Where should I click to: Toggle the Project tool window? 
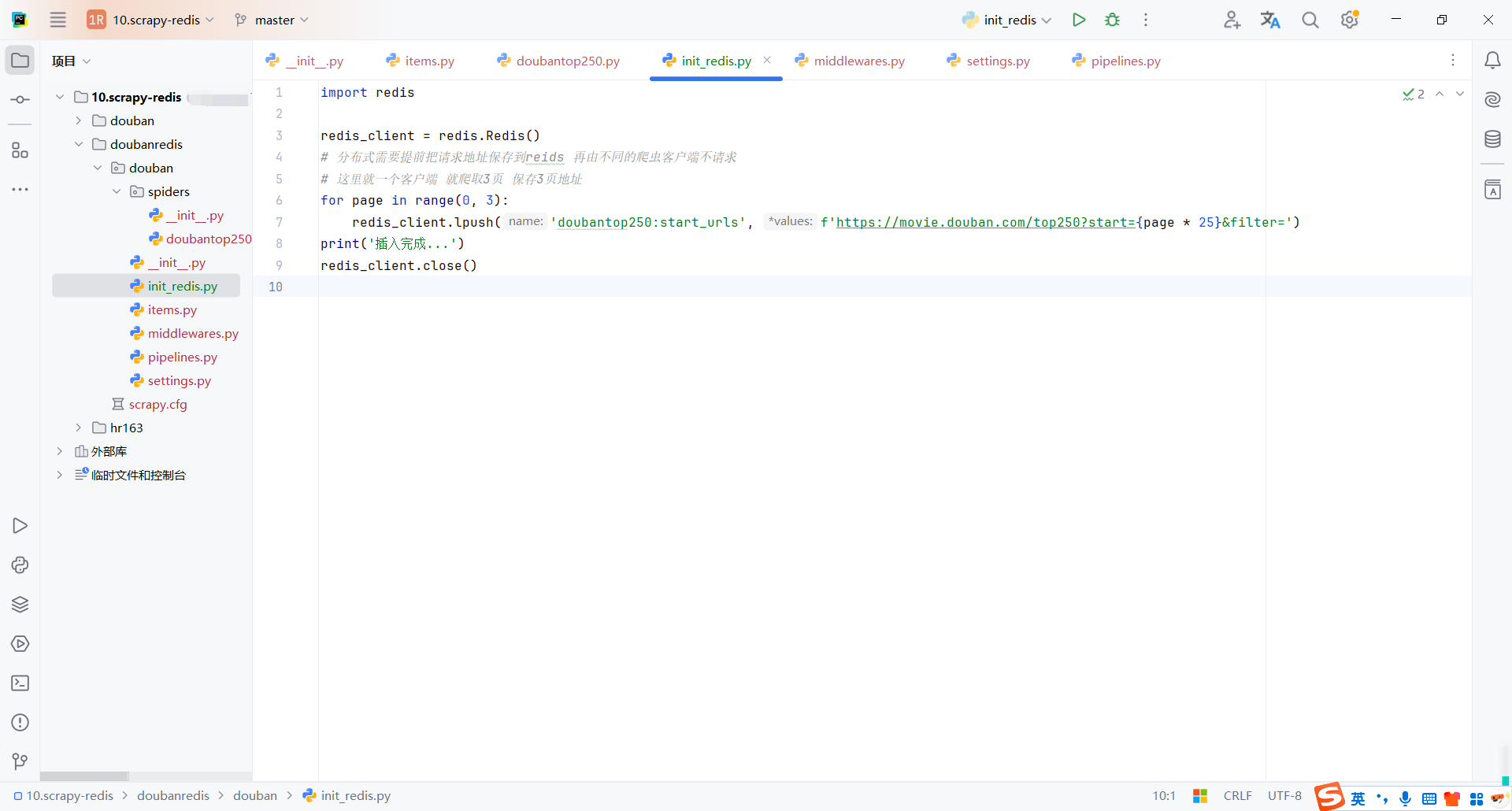coord(20,61)
